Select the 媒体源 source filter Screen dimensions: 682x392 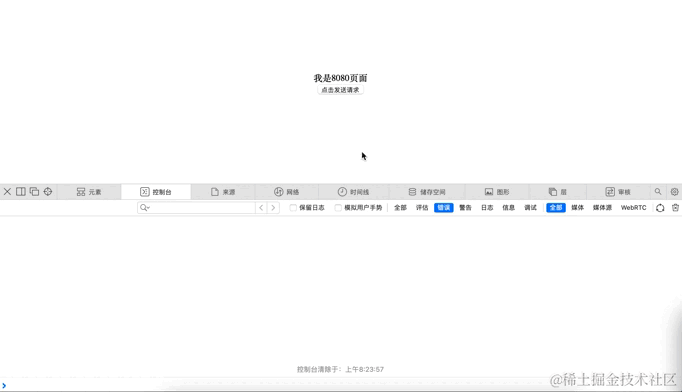(602, 208)
